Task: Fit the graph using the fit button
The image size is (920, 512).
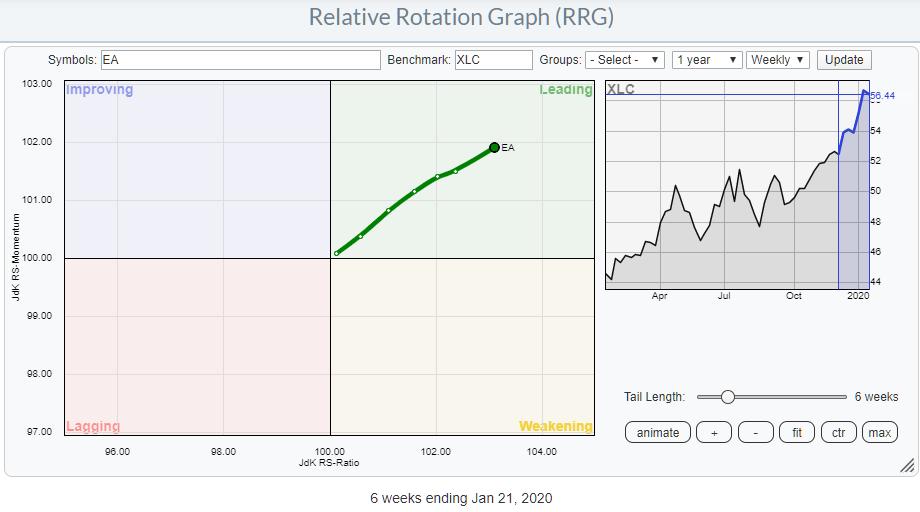Action: tap(797, 432)
